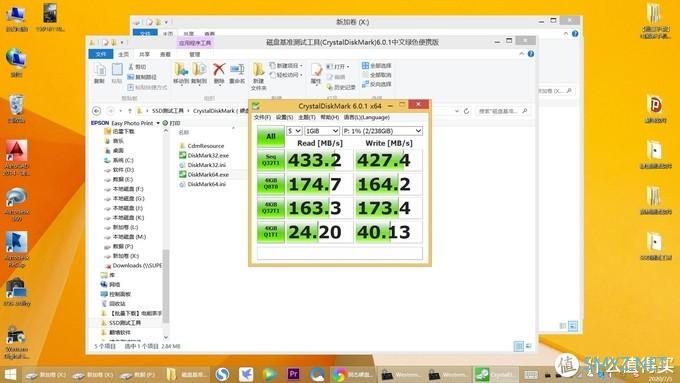680x383 pixels.
Task: Click the comment field below the results
Action: [340, 253]
